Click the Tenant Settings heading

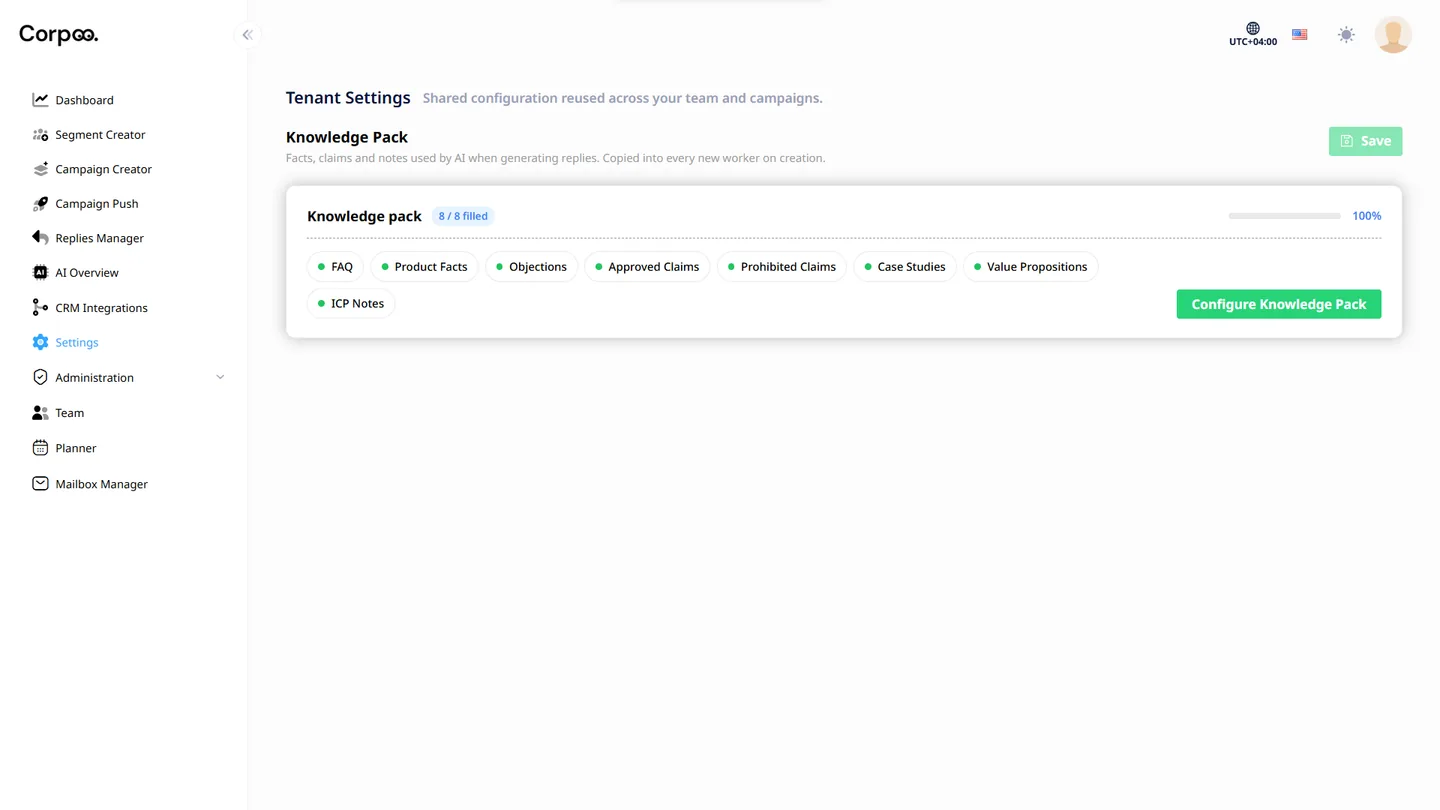coord(348,98)
